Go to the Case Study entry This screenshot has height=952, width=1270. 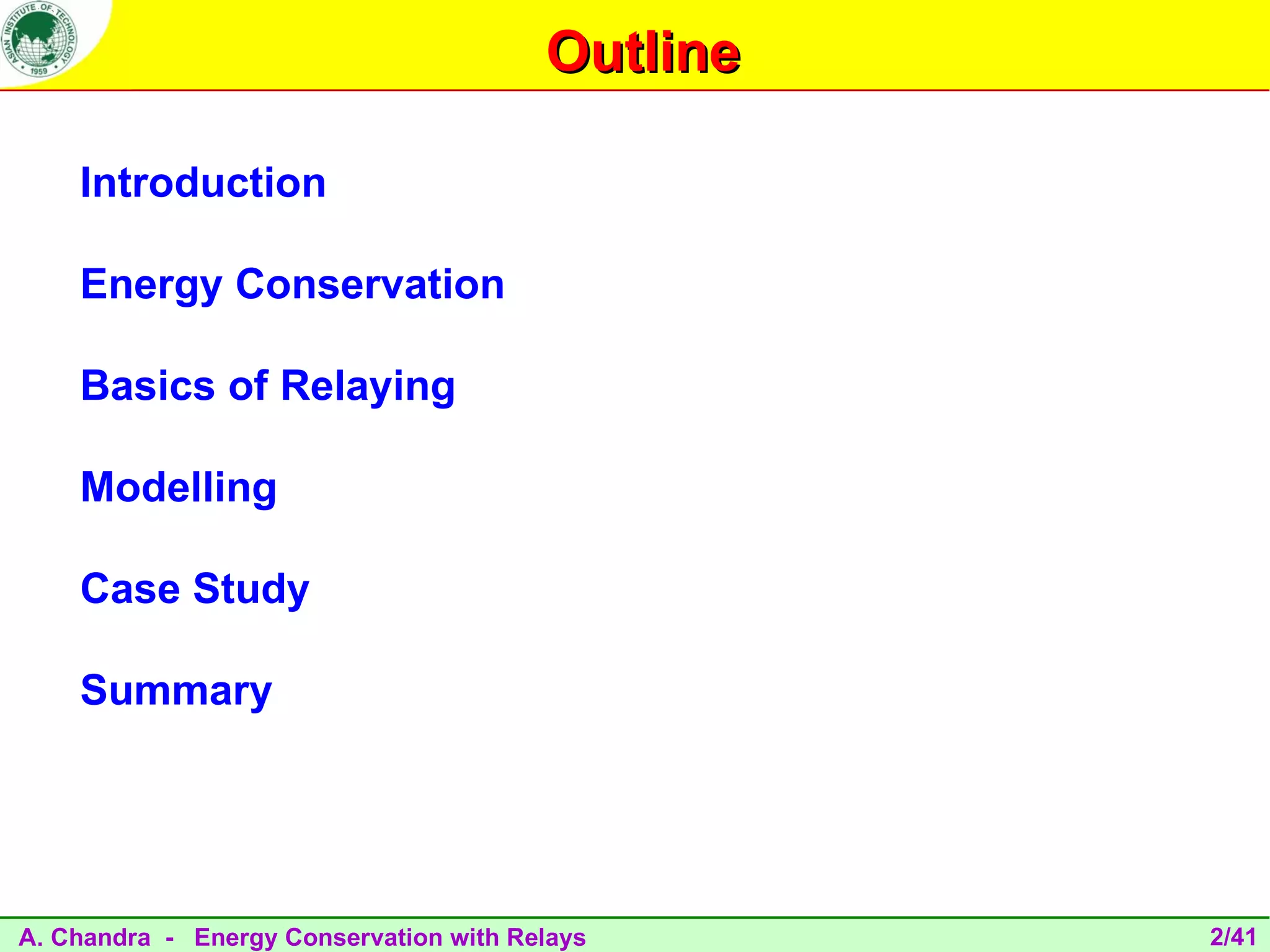point(195,589)
